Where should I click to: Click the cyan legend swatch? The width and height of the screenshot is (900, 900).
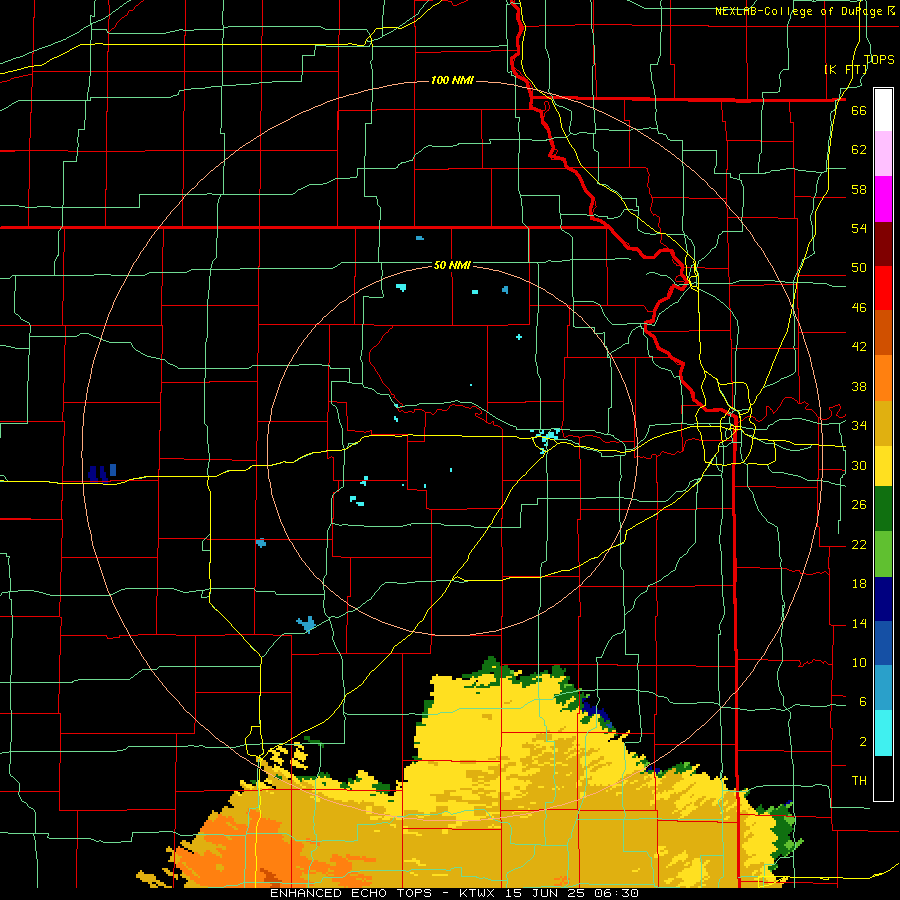883,733
